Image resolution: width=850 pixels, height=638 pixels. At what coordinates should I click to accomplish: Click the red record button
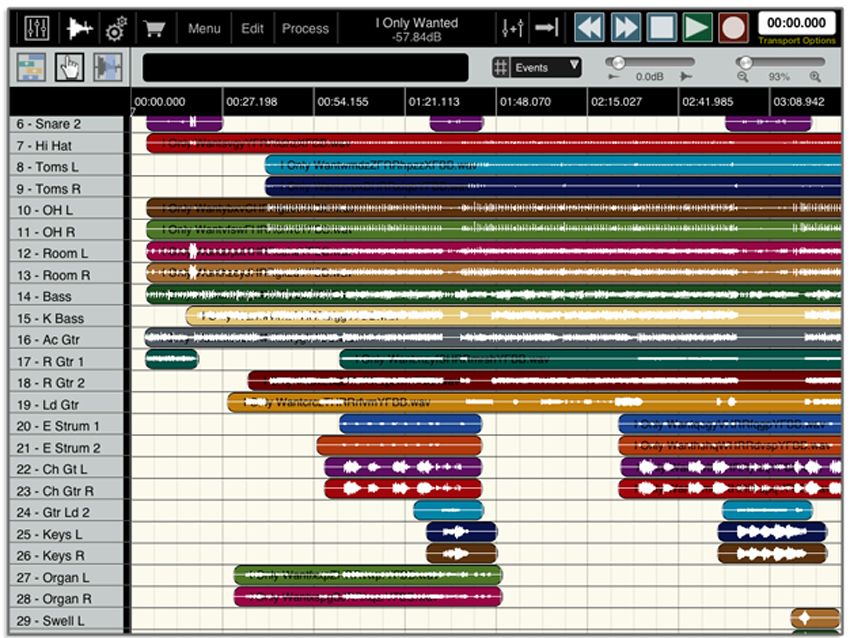coord(733,27)
